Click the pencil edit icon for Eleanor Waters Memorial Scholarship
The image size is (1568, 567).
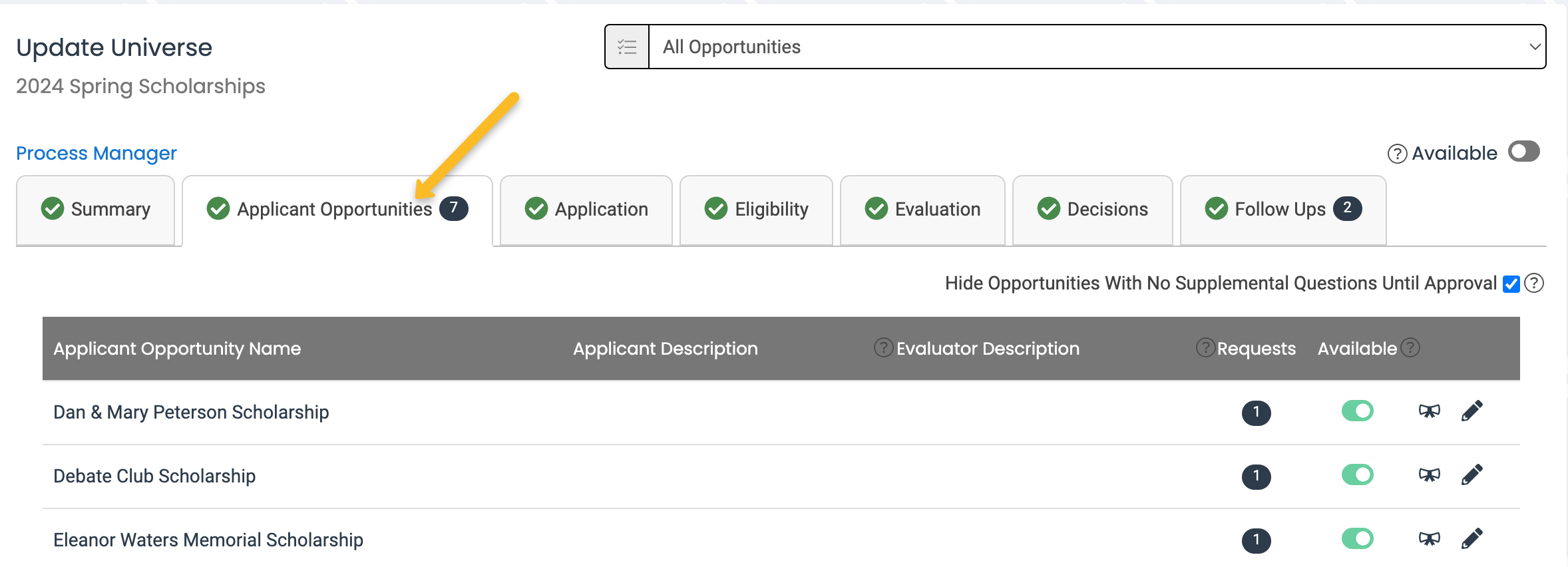click(x=1472, y=538)
